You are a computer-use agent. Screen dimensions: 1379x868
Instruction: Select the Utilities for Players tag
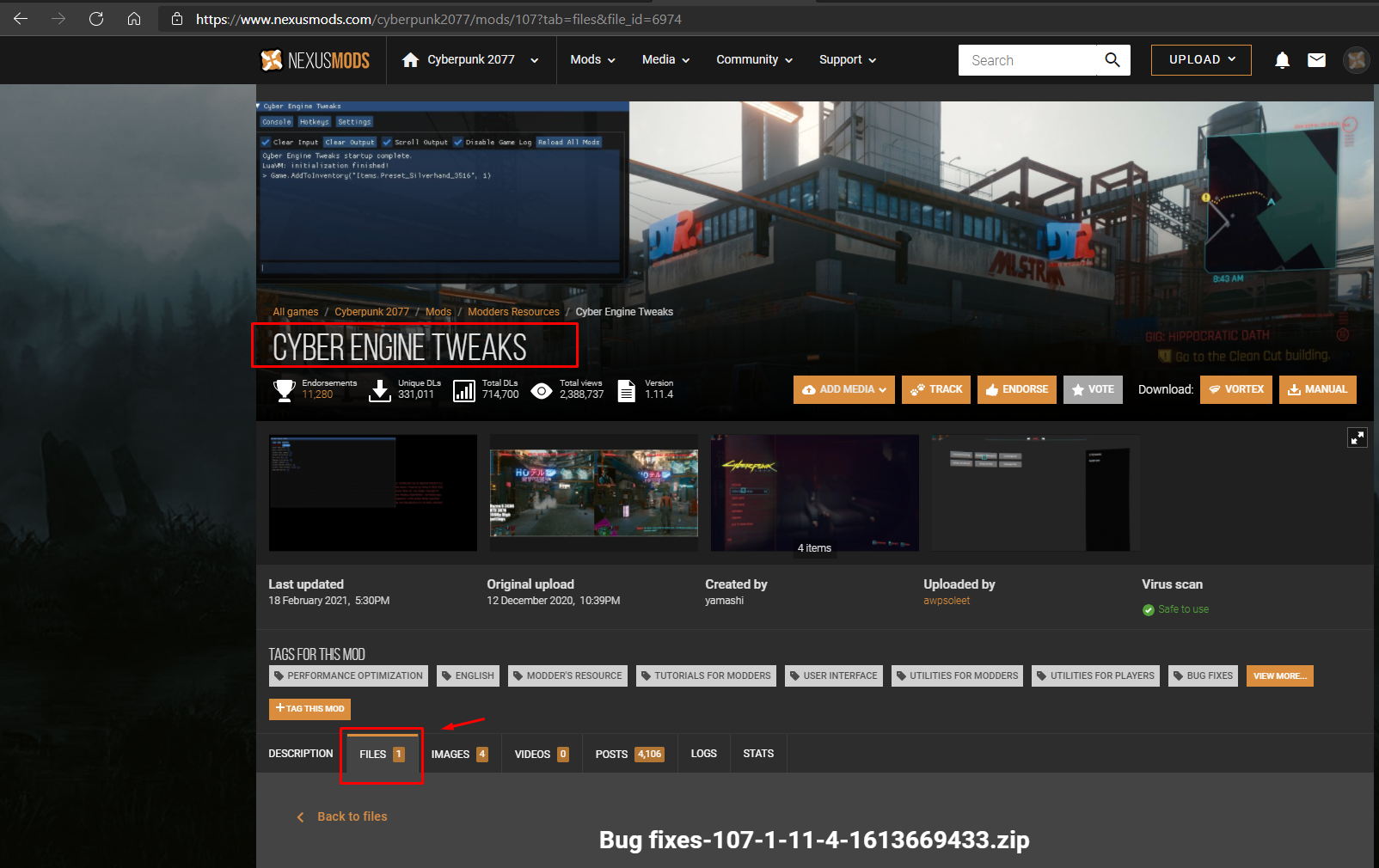tap(1096, 676)
